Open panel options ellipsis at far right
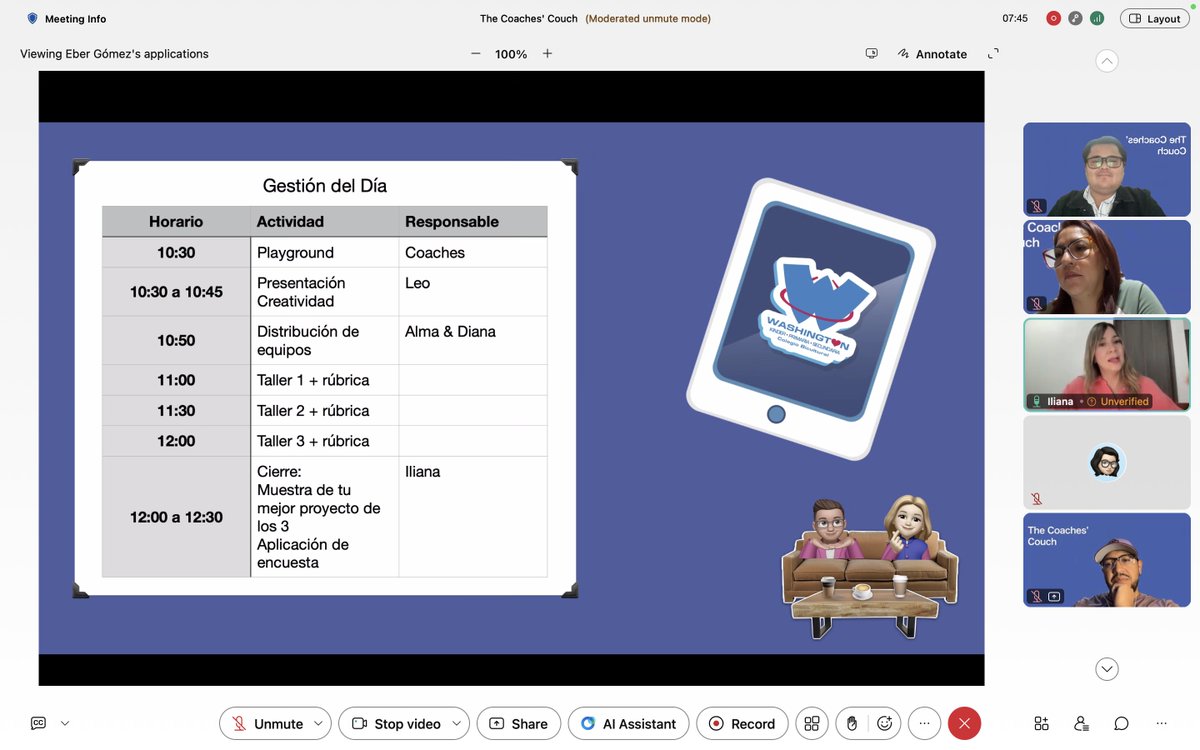 click(x=1161, y=723)
